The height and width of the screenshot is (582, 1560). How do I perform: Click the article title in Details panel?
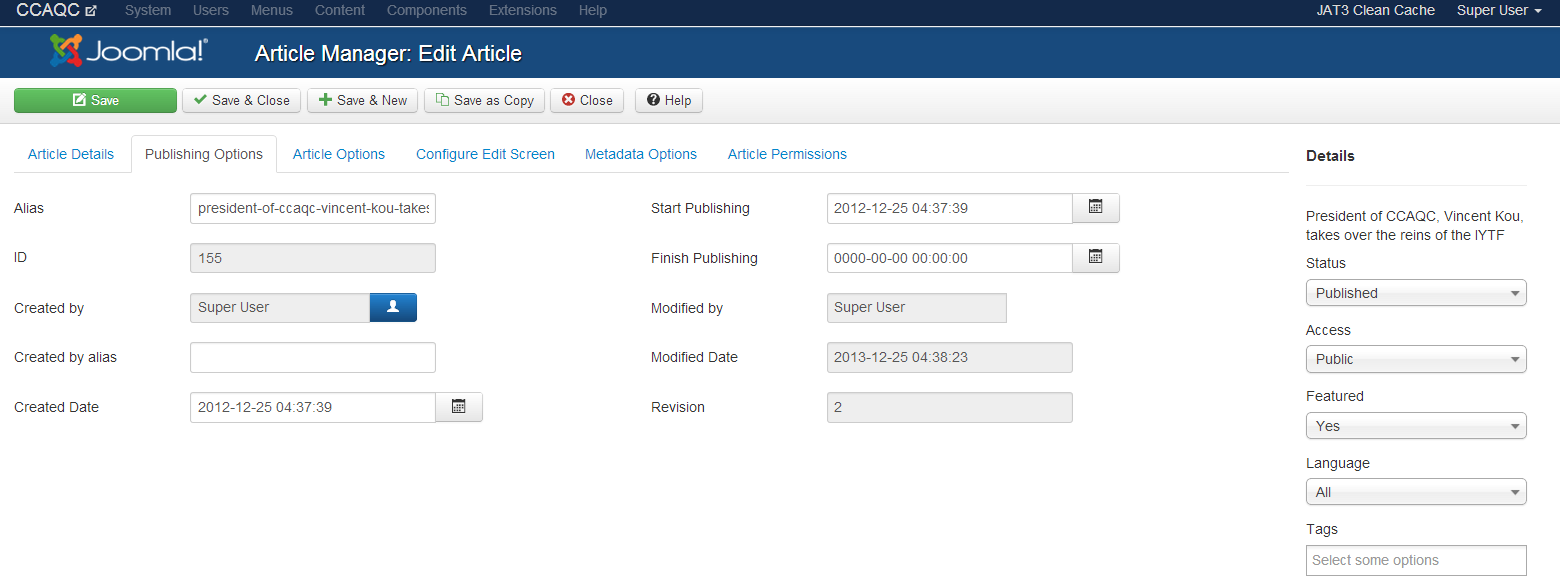coord(1415,226)
